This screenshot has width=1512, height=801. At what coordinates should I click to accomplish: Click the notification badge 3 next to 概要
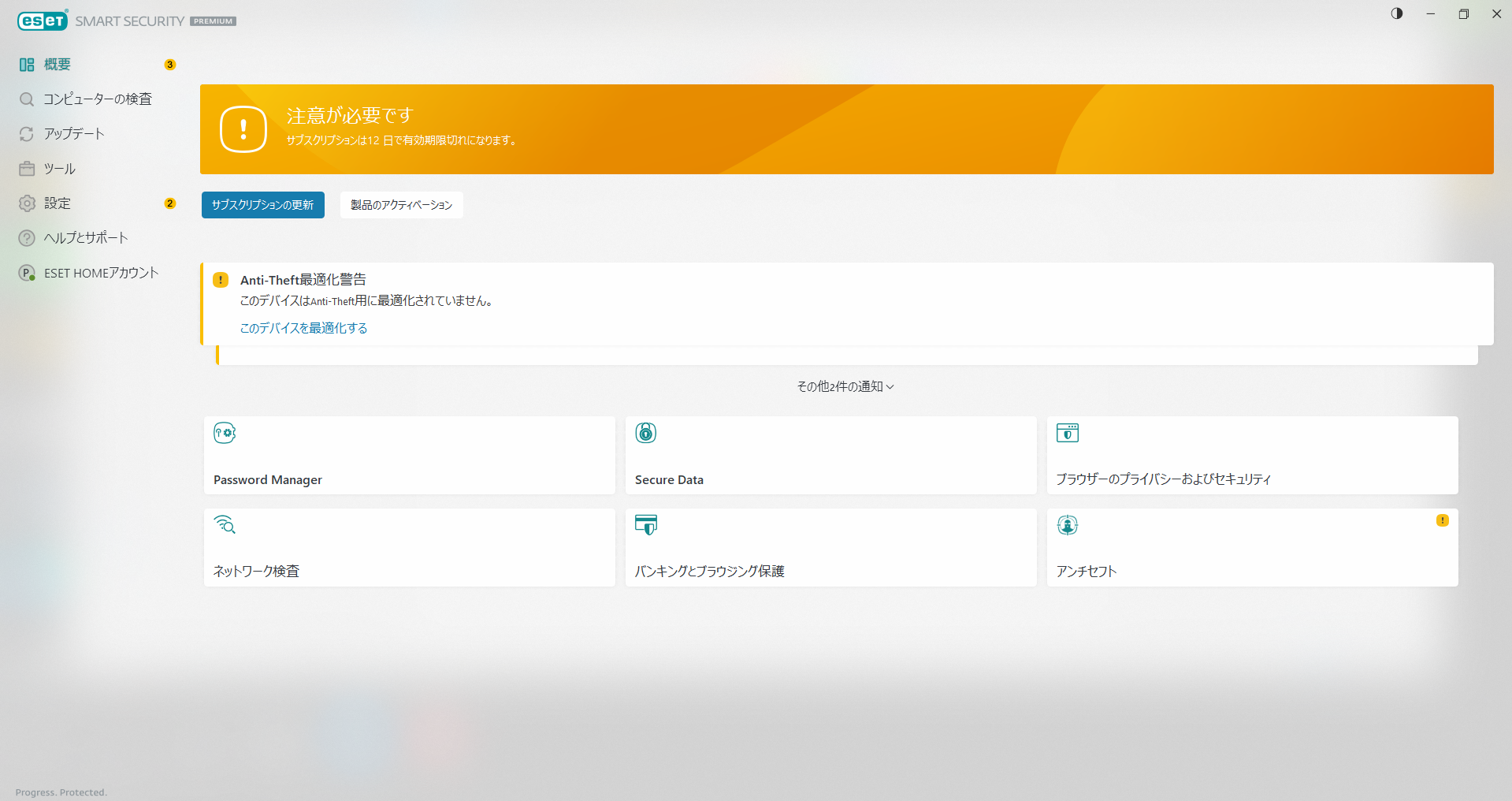click(170, 65)
